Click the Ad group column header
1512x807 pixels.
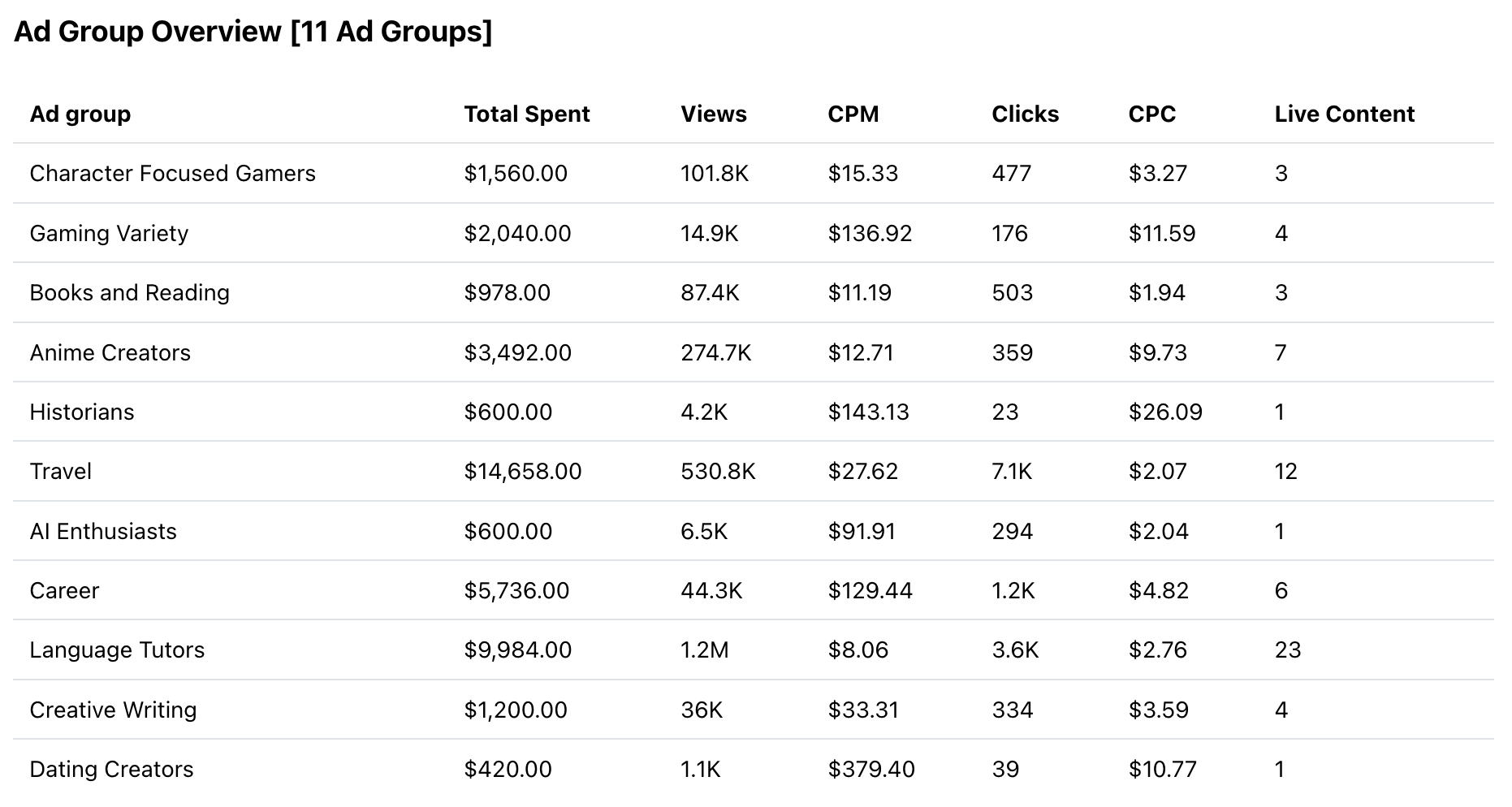tap(80, 114)
